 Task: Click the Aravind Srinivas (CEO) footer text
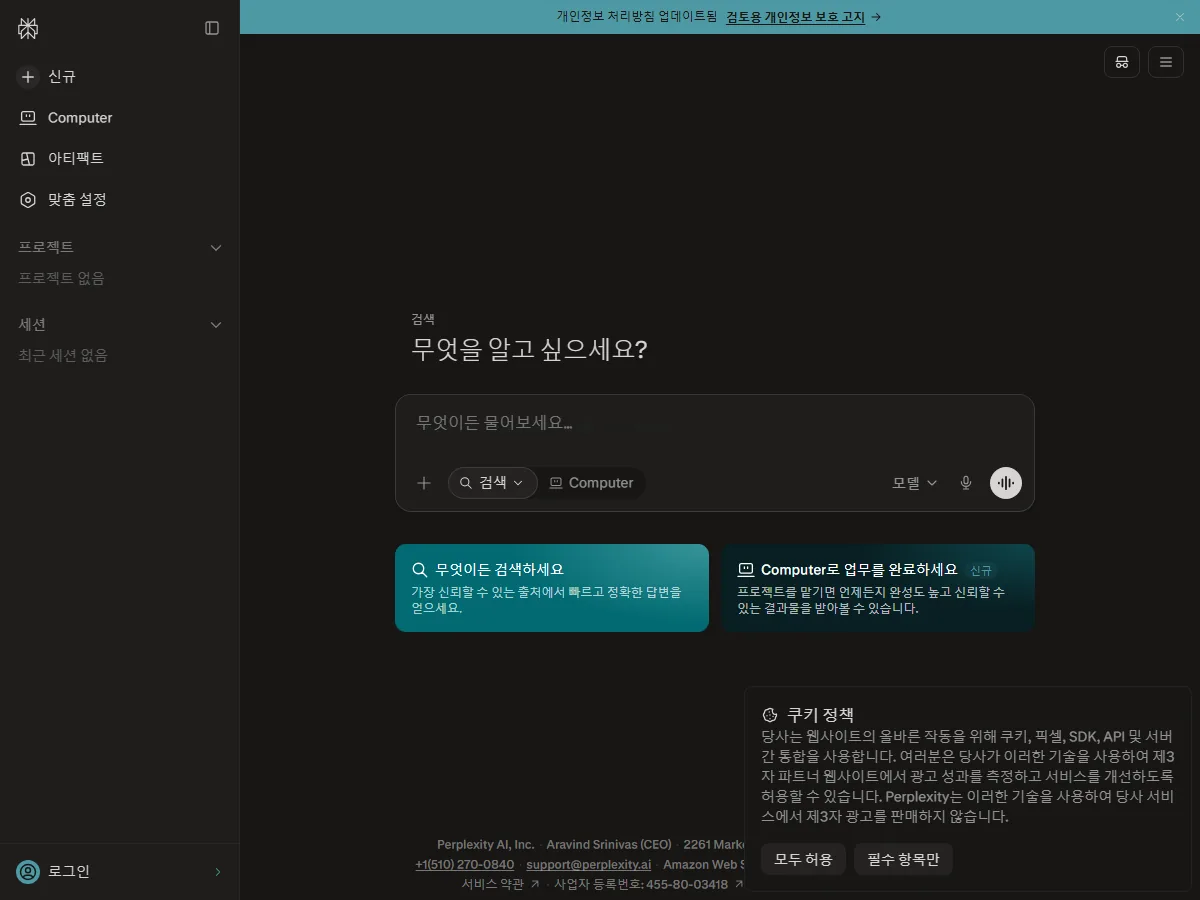click(609, 845)
